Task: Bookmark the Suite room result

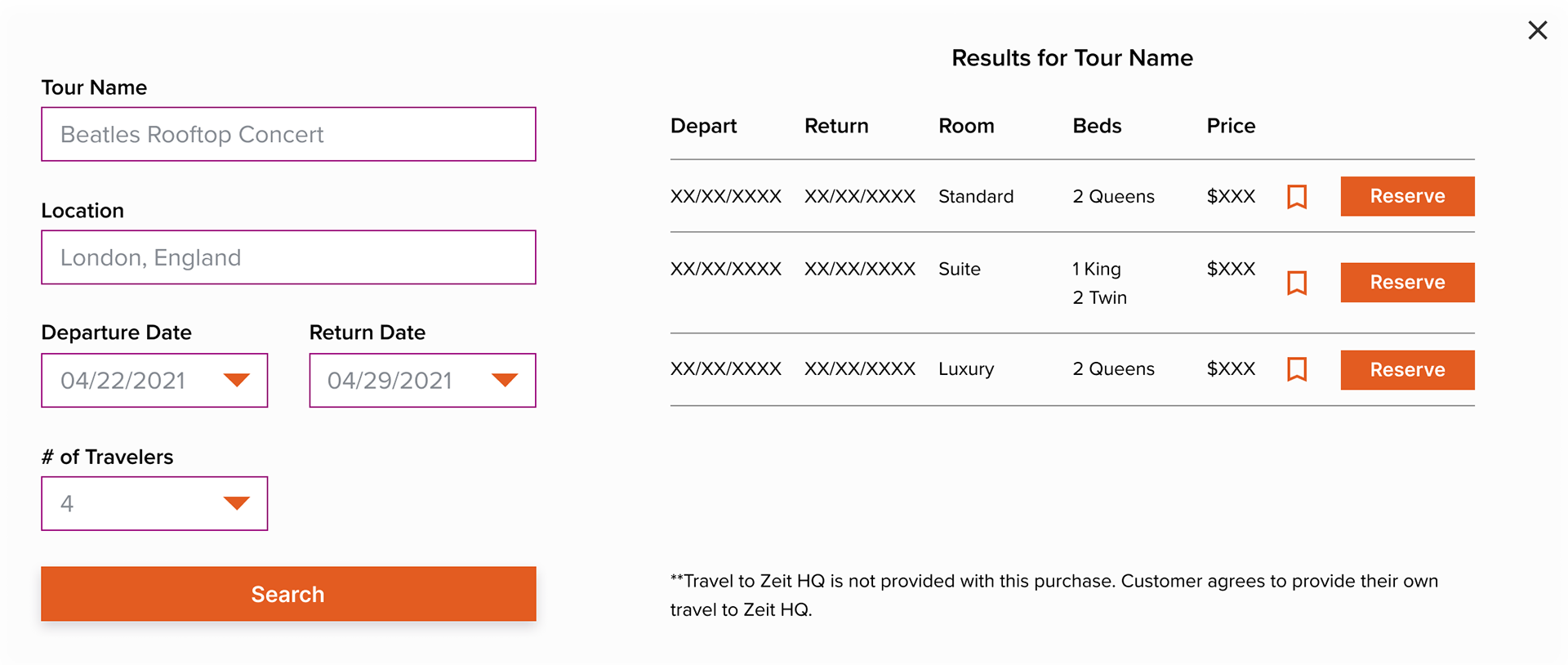Action: point(1297,283)
